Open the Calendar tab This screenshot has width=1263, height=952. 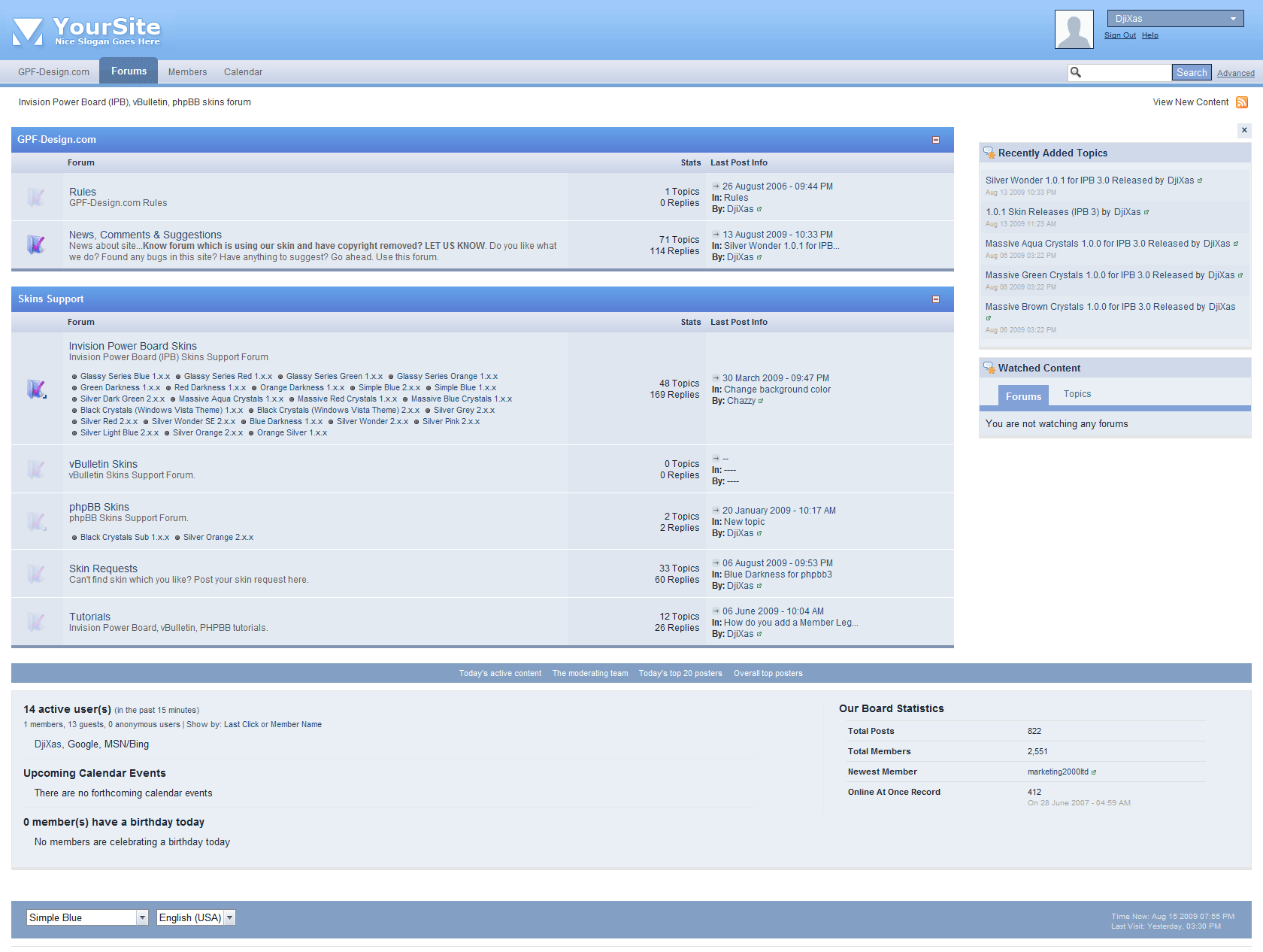(x=243, y=72)
